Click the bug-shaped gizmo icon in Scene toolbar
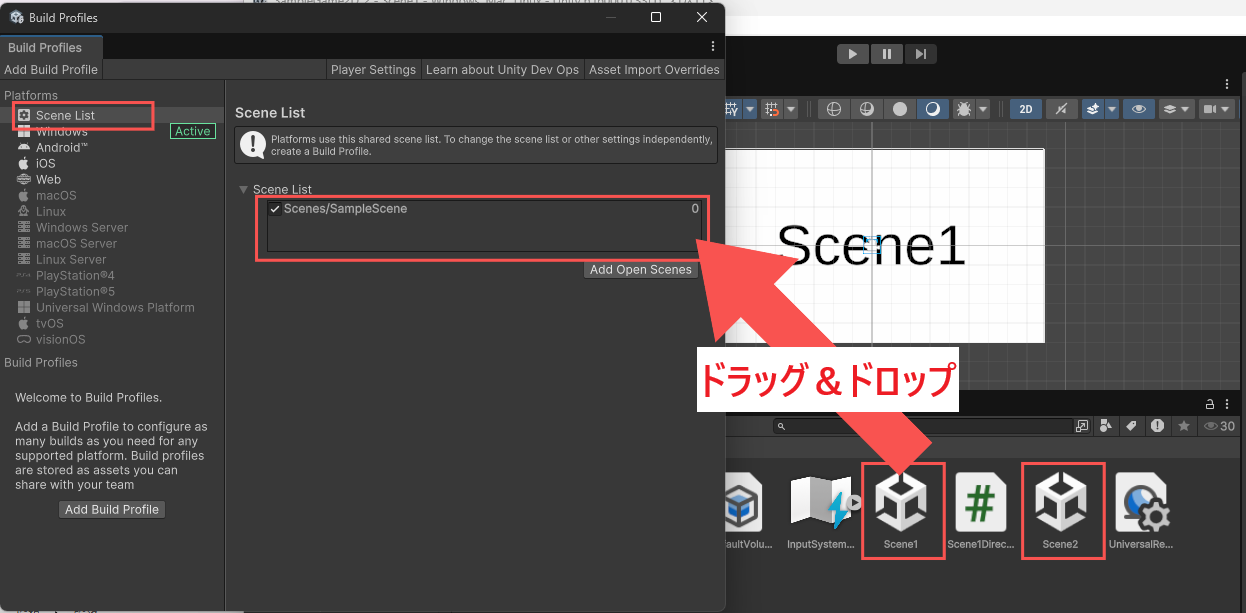This screenshot has width=1246, height=613. (x=964, y=109)
